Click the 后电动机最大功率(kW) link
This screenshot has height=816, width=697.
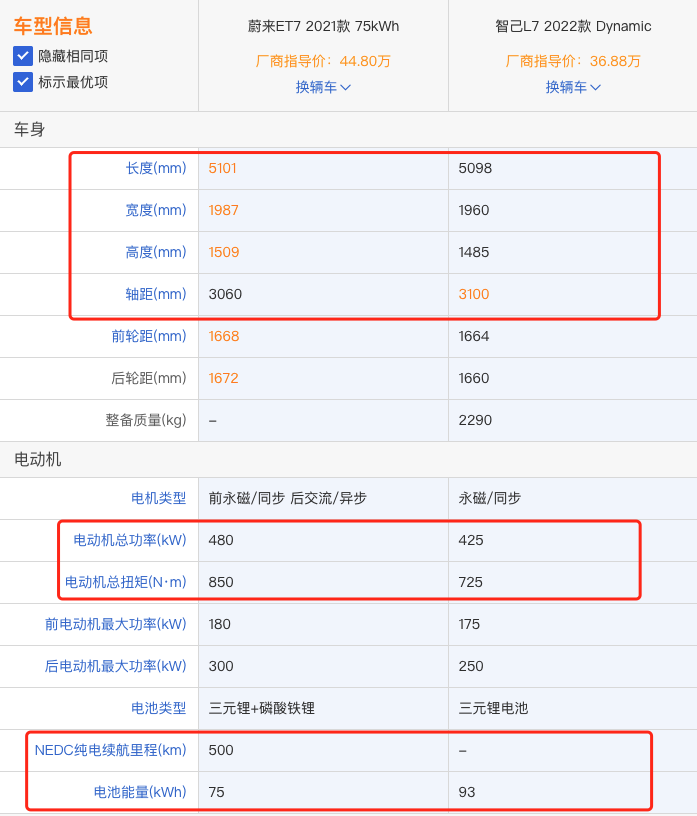pos(116,666)
